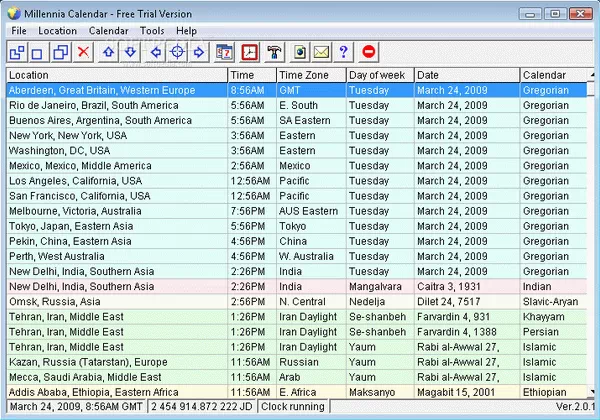Click the red X delete icon in toolbar
This screenshot has height=420, width=600.
pos(83,51)
